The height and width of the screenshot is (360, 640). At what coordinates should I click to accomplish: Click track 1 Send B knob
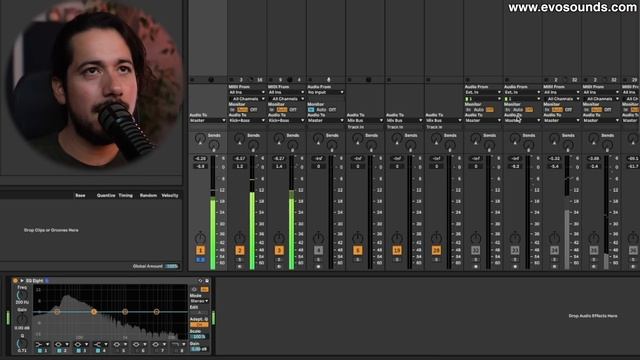214,145
